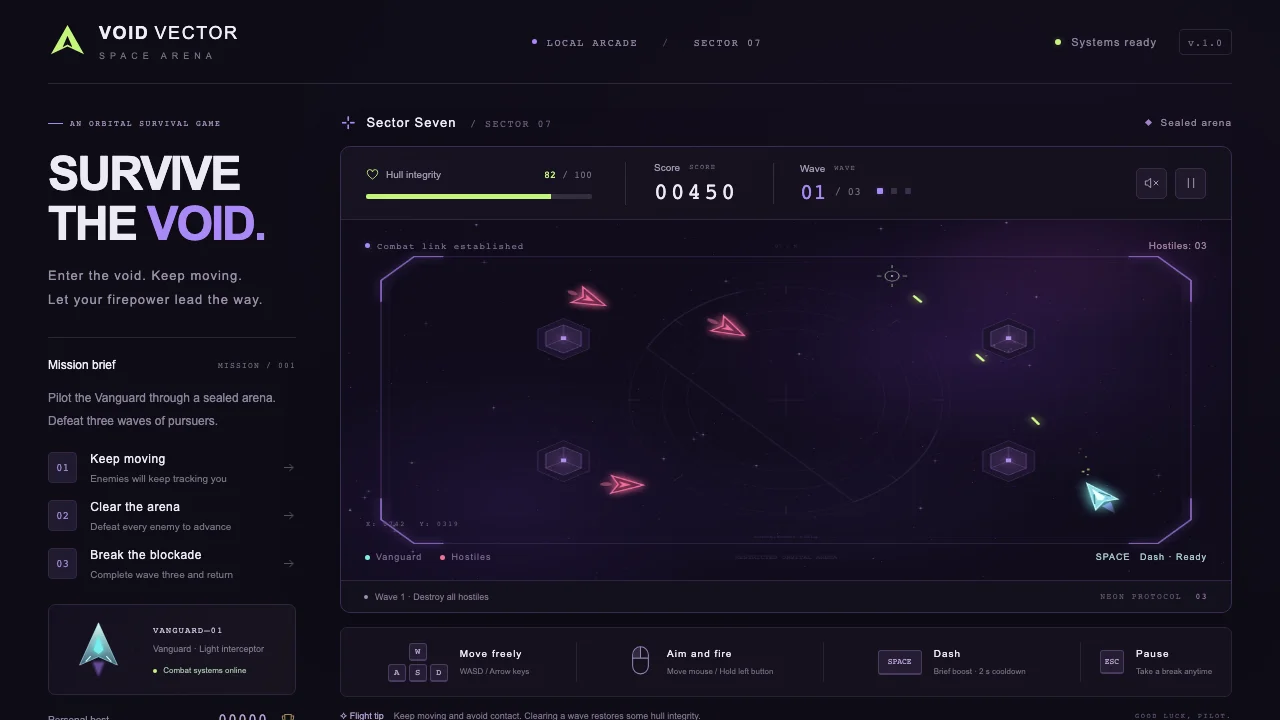Pause the game with the pause button
The width and height of the screenshot is (1280, 720).
tap(1190, 183)
